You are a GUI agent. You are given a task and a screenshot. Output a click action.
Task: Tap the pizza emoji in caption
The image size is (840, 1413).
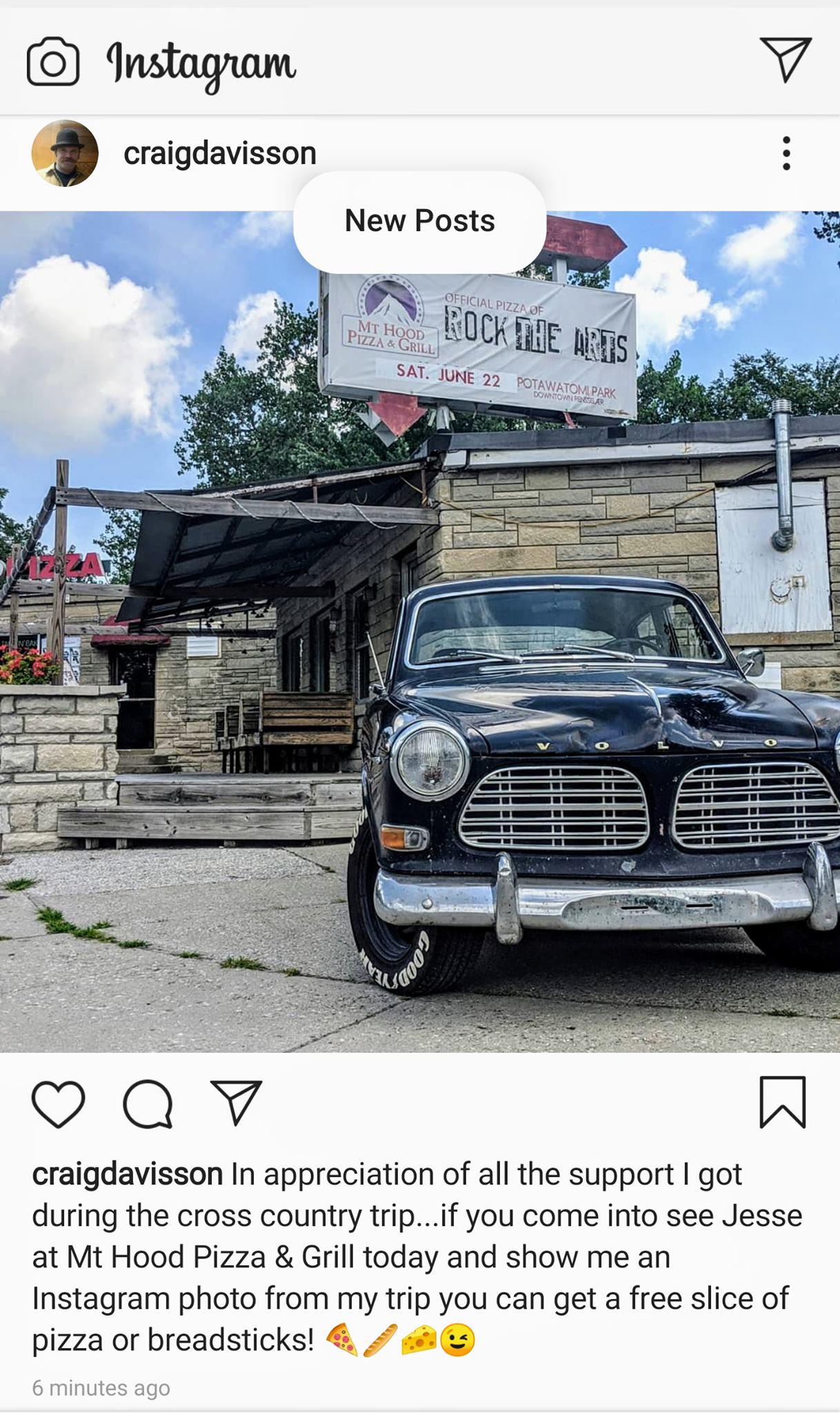click(x=341, y=1340)
